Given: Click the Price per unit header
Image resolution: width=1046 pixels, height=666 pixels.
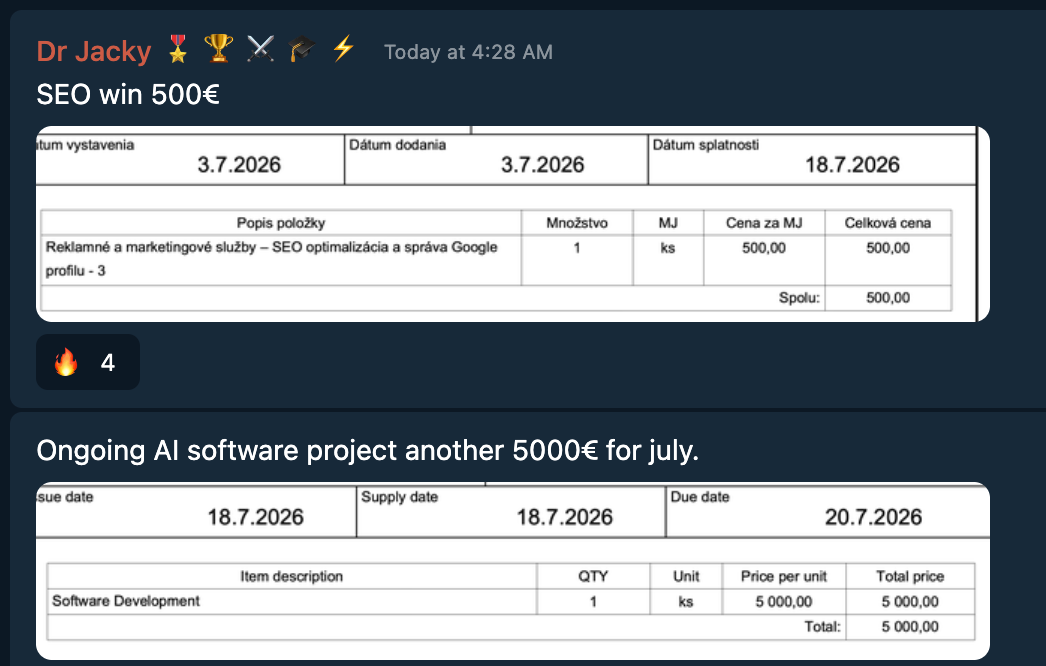Looking at the screenshot, I should [784, 577].
